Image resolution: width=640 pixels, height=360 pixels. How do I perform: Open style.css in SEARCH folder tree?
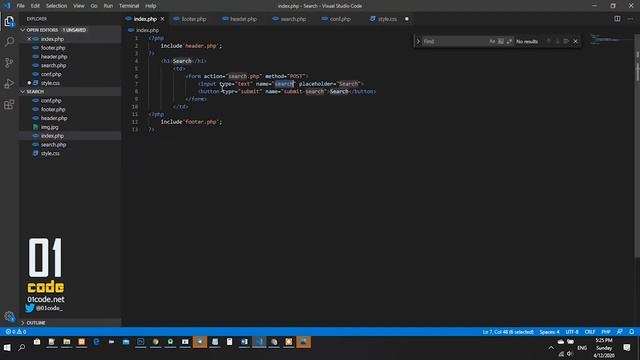tap(70, 153)
